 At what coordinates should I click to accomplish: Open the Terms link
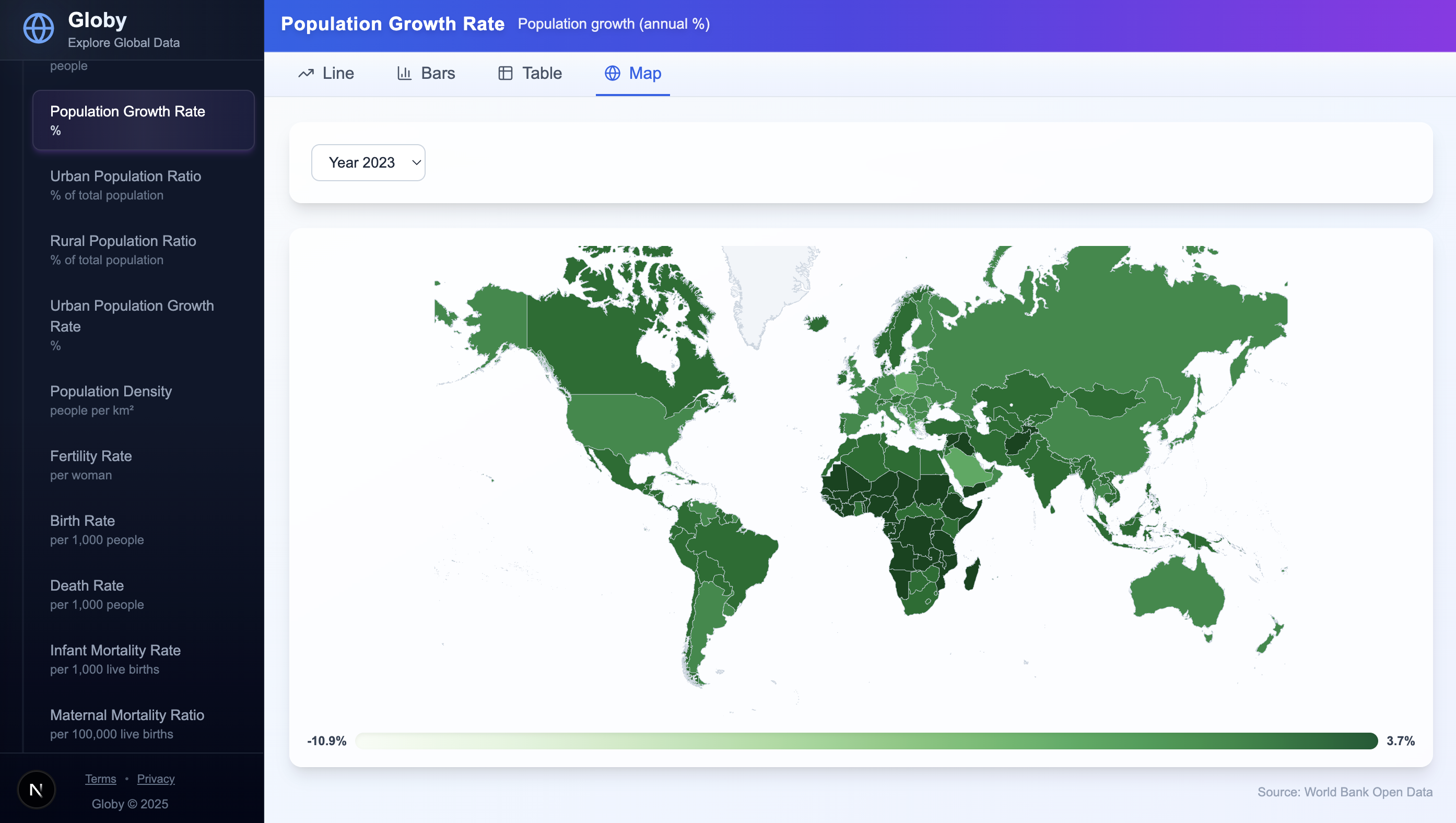101,779
